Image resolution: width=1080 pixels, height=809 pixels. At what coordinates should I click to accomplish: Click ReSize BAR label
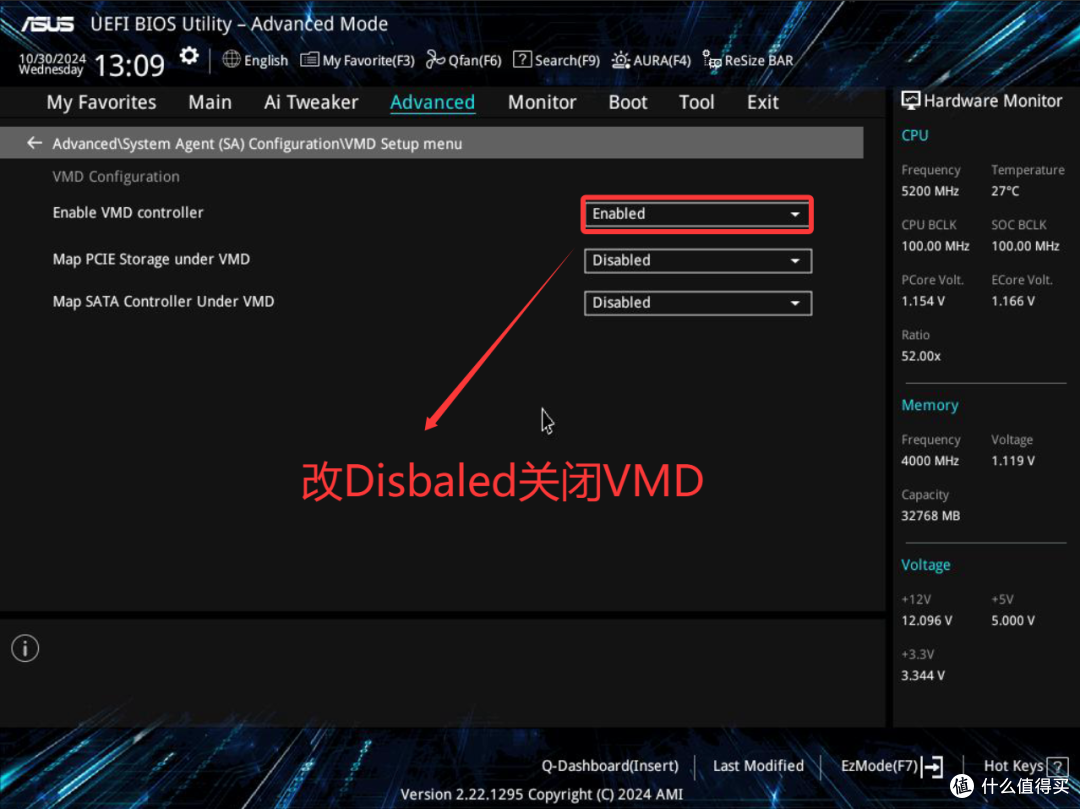[x=759, y=61]
